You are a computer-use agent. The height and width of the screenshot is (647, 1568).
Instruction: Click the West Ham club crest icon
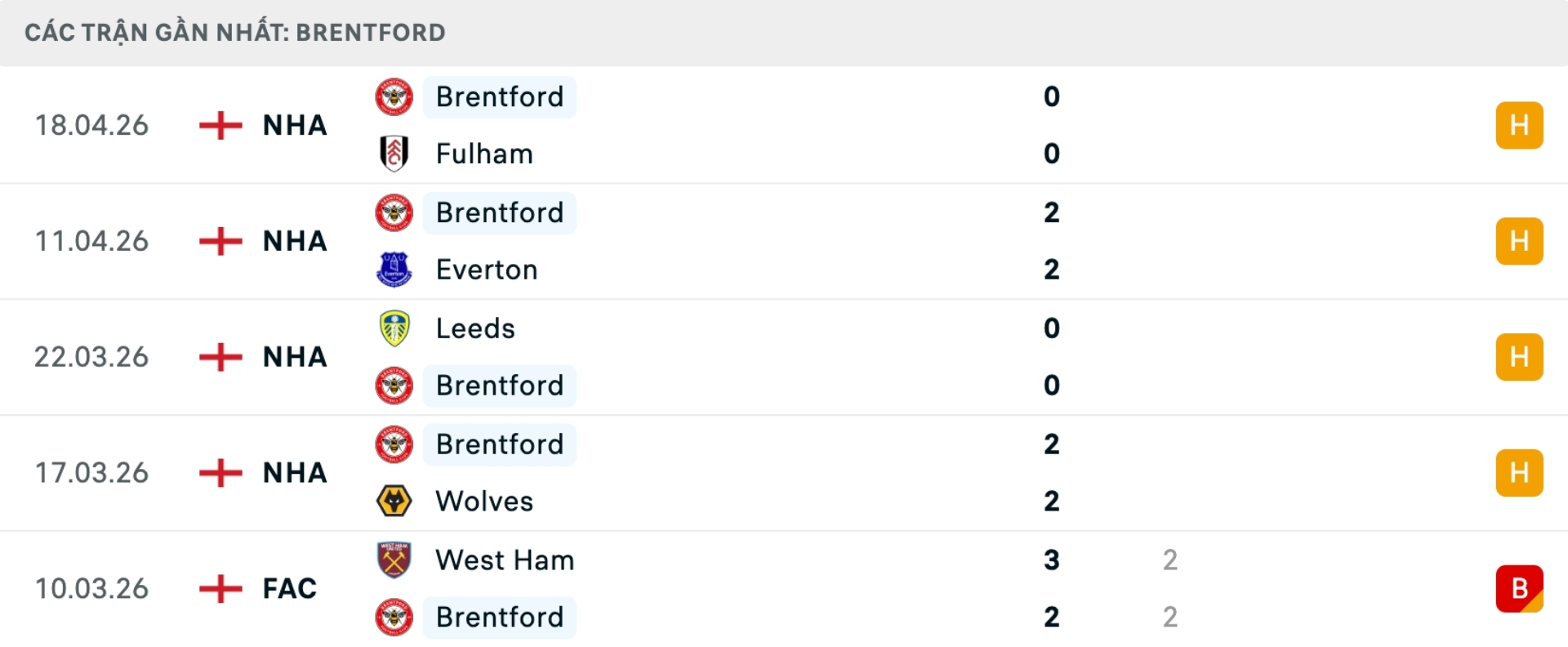[394, 560]
